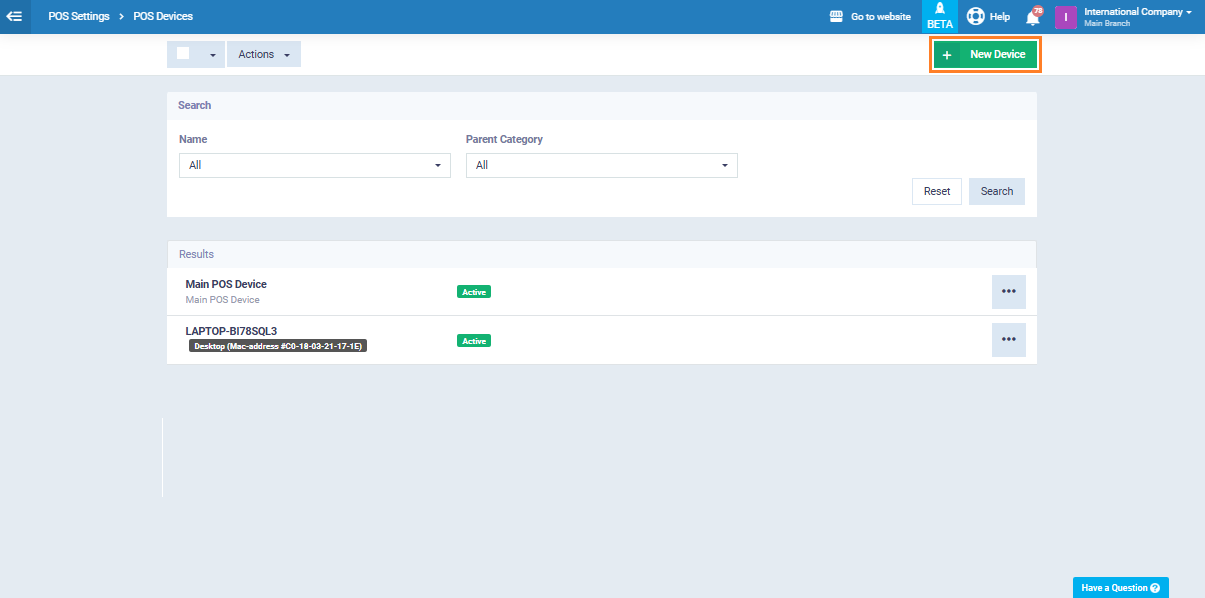Open the BETA rocket icon
The height and width of the screenshot is (598, 1205).
[x=939, y=9]
